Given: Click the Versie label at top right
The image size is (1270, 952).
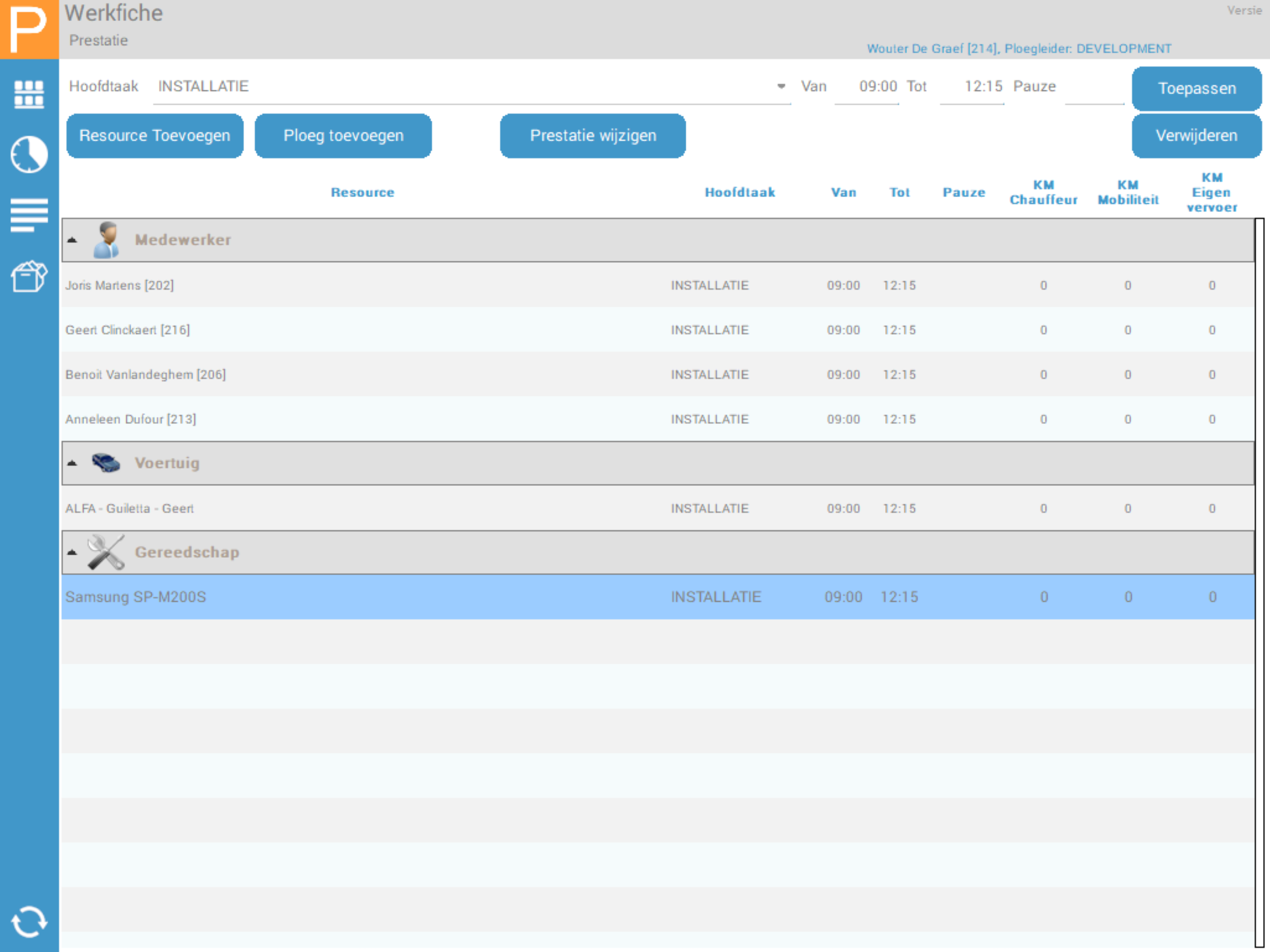Looking at the screenshot, I should point(1244,10).
